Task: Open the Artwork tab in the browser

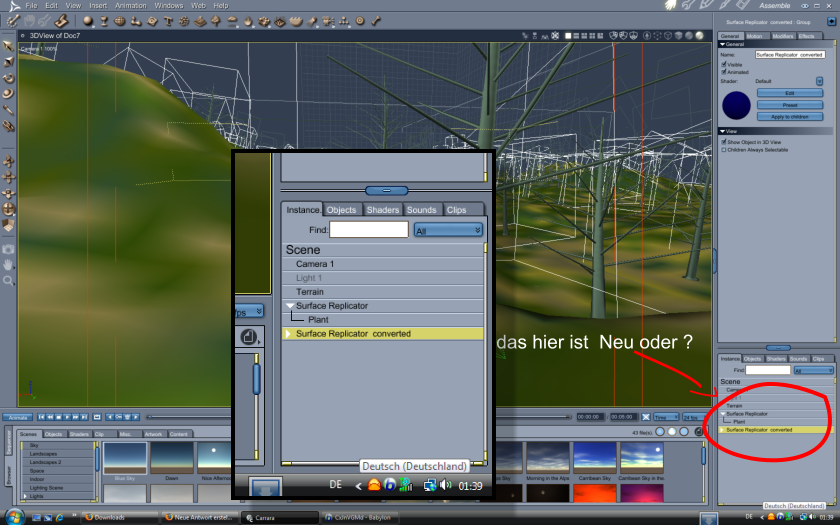Action: [153, 434]
